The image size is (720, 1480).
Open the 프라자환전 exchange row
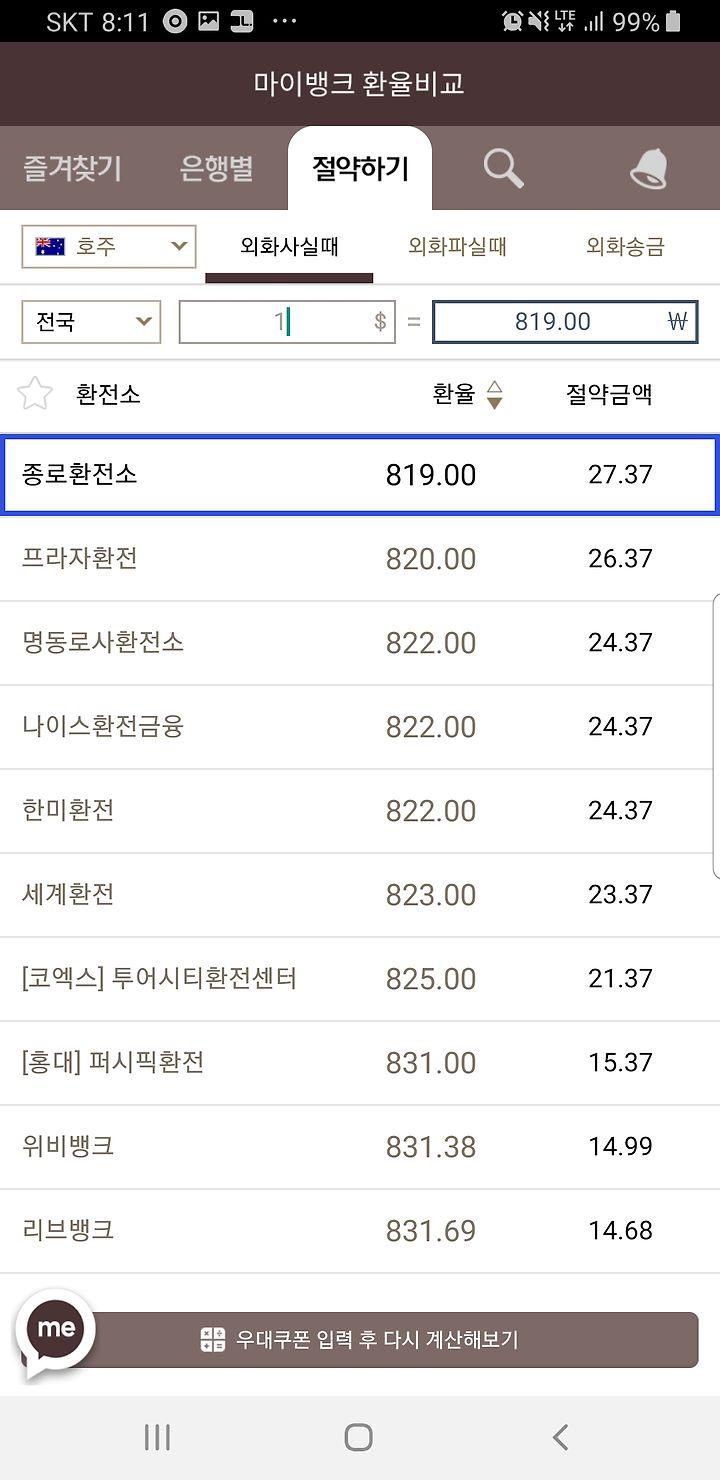click(360, 558)
